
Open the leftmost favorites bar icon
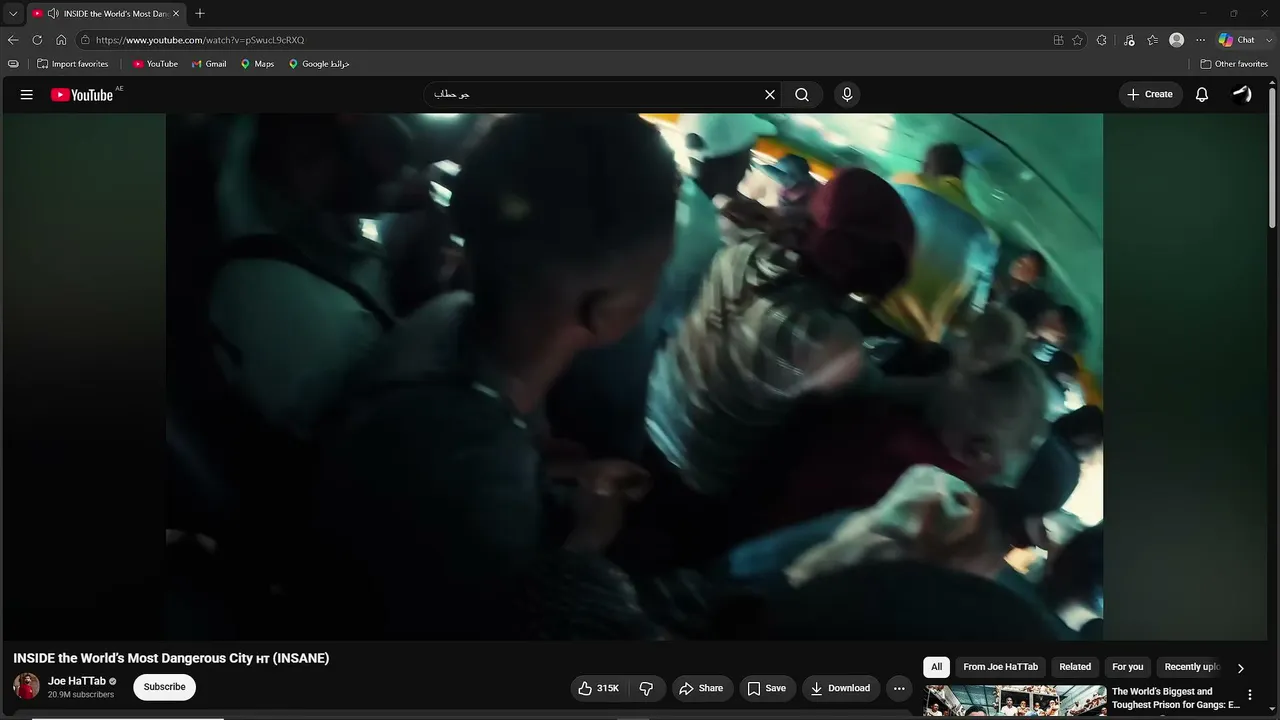(x=13, y=64)
